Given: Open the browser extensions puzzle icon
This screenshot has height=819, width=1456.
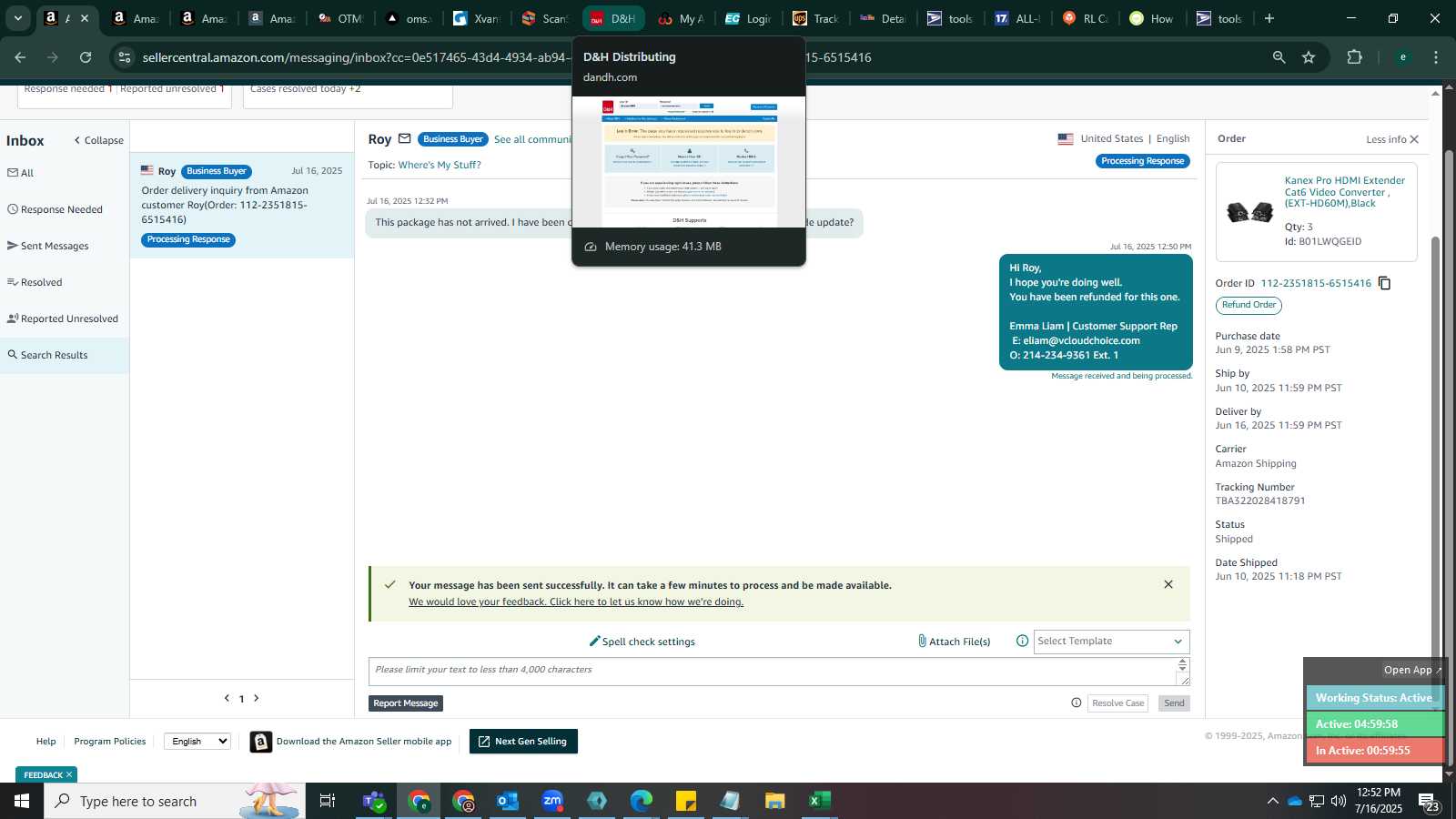Looking at the screenshot, I should pos(1354,57).
